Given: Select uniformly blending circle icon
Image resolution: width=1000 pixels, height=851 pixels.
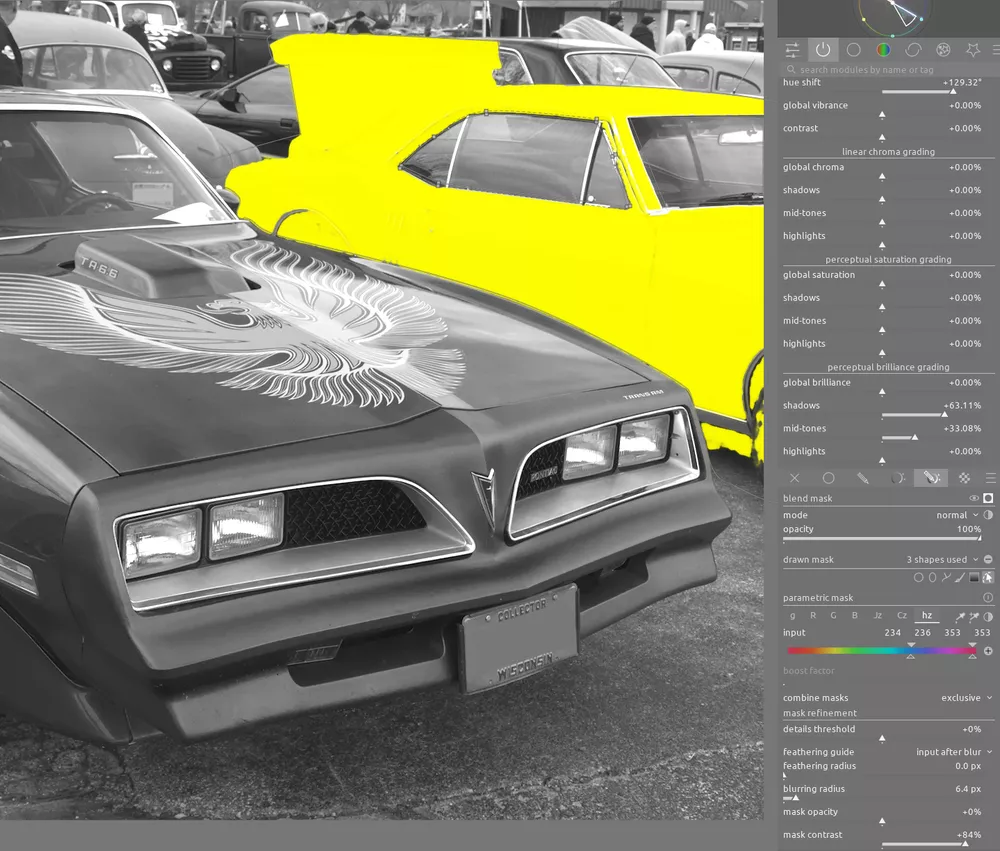Looking at the screenshot, I should coord(828,478).
